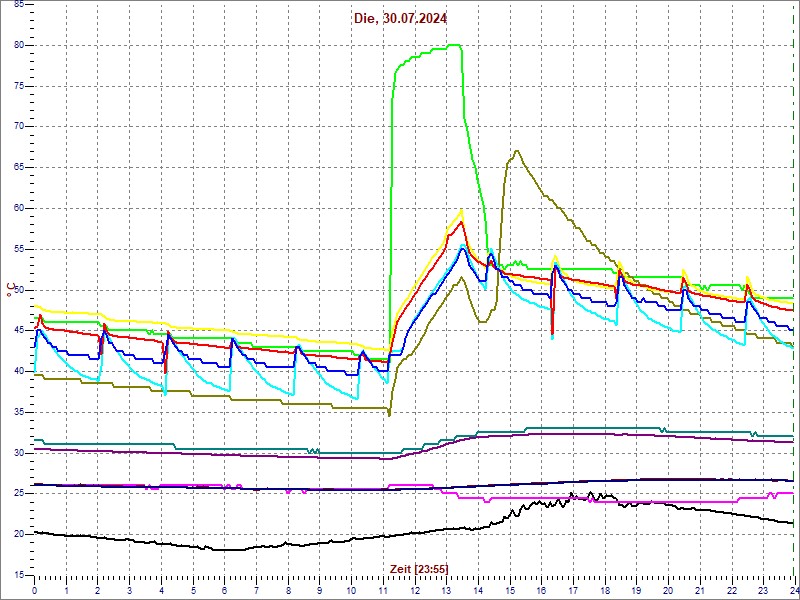Select hour 18 on the time axis
This screenshot has width=800, height=600.
(604, 590)
